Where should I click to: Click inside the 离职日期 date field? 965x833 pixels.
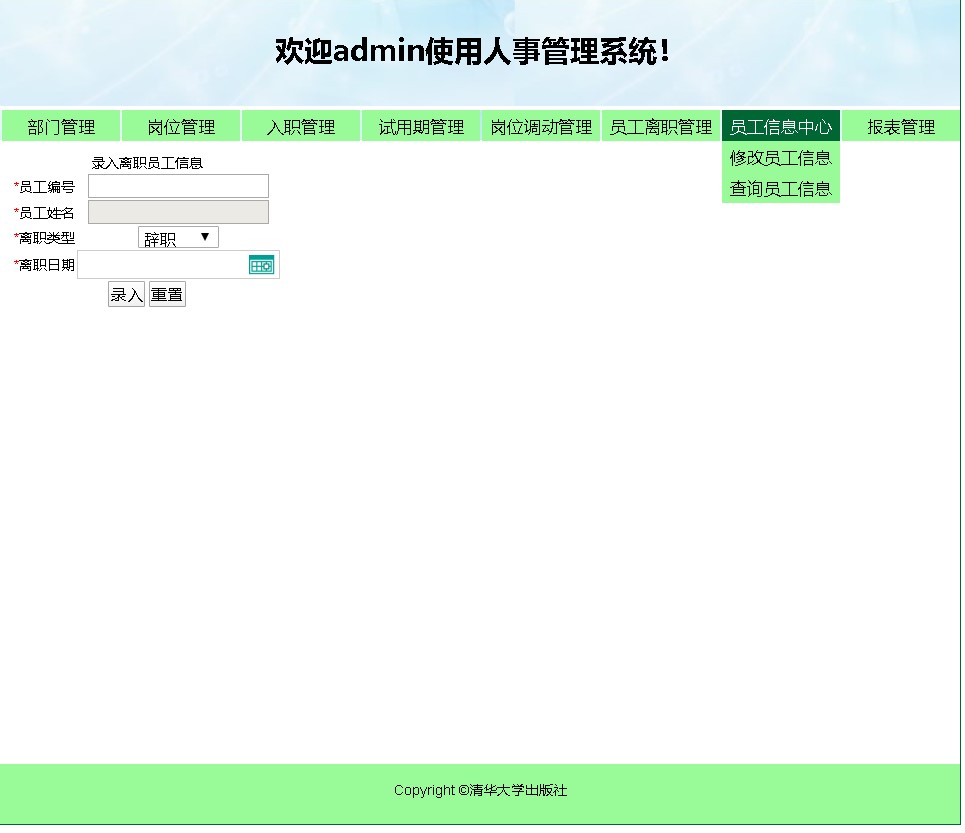[x=162, y=265]
